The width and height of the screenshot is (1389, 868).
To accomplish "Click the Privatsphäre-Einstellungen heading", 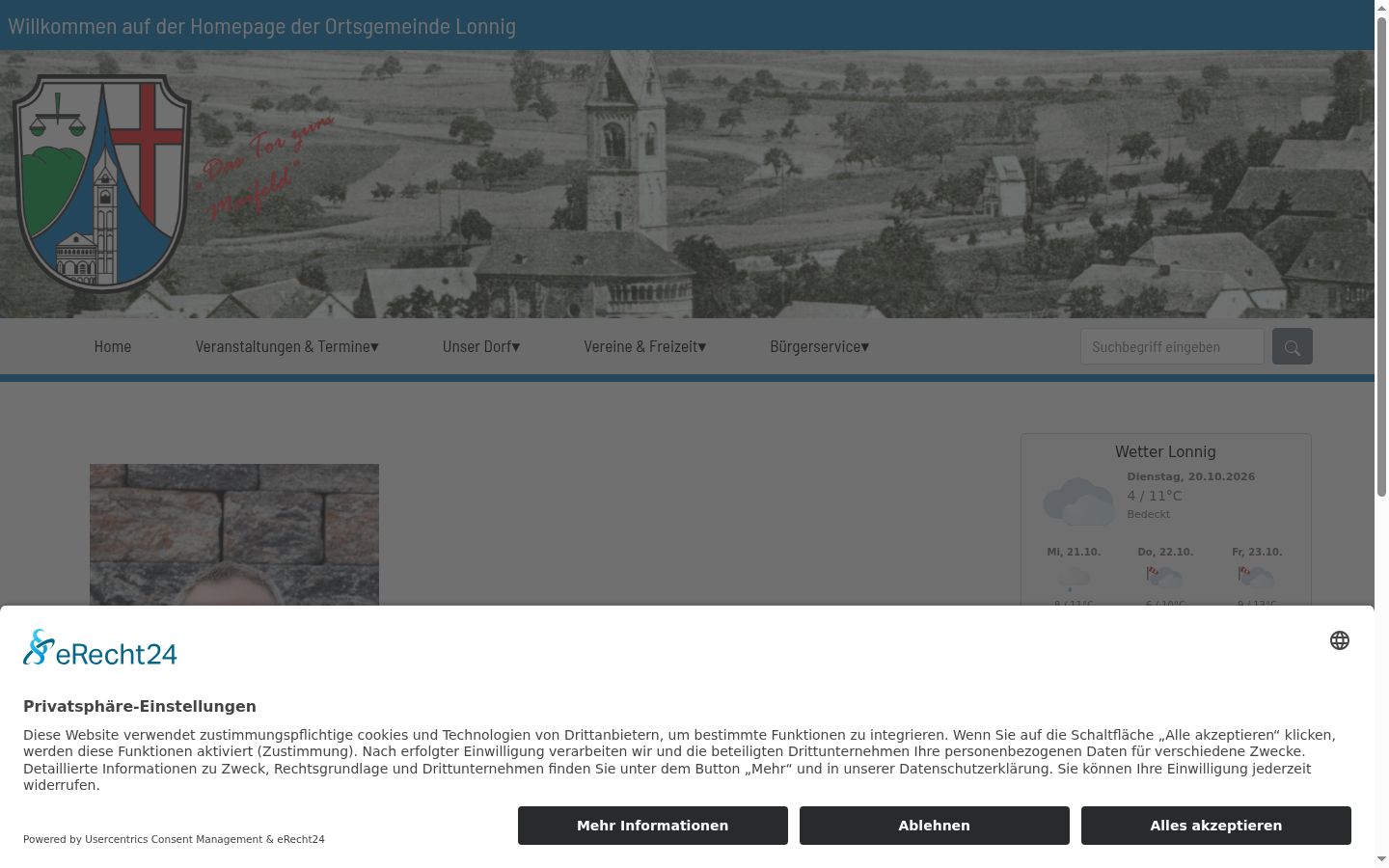I will [140, 706].
